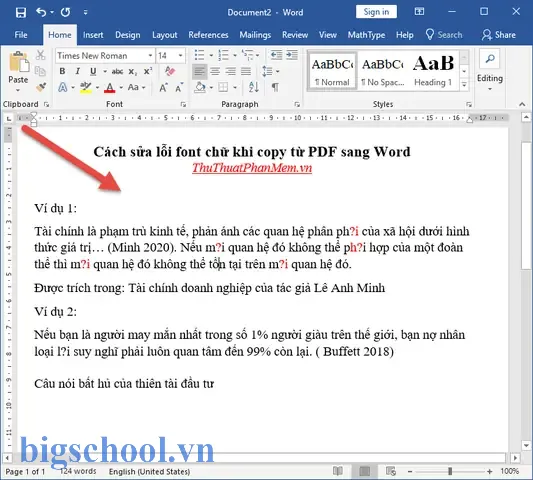Viewport: 533px width, 480px height.
Task: Apply multilevel list formatting
Action: (x=247, y=55)
